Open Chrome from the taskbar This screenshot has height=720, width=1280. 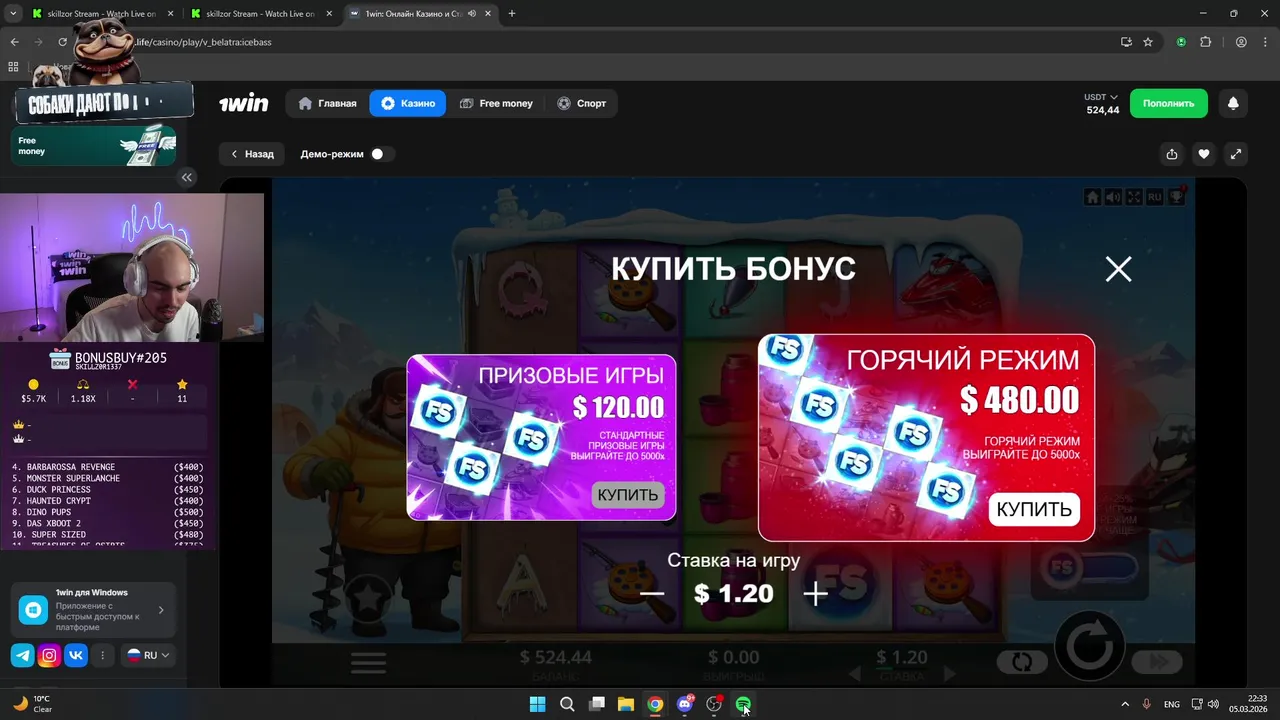655,704
